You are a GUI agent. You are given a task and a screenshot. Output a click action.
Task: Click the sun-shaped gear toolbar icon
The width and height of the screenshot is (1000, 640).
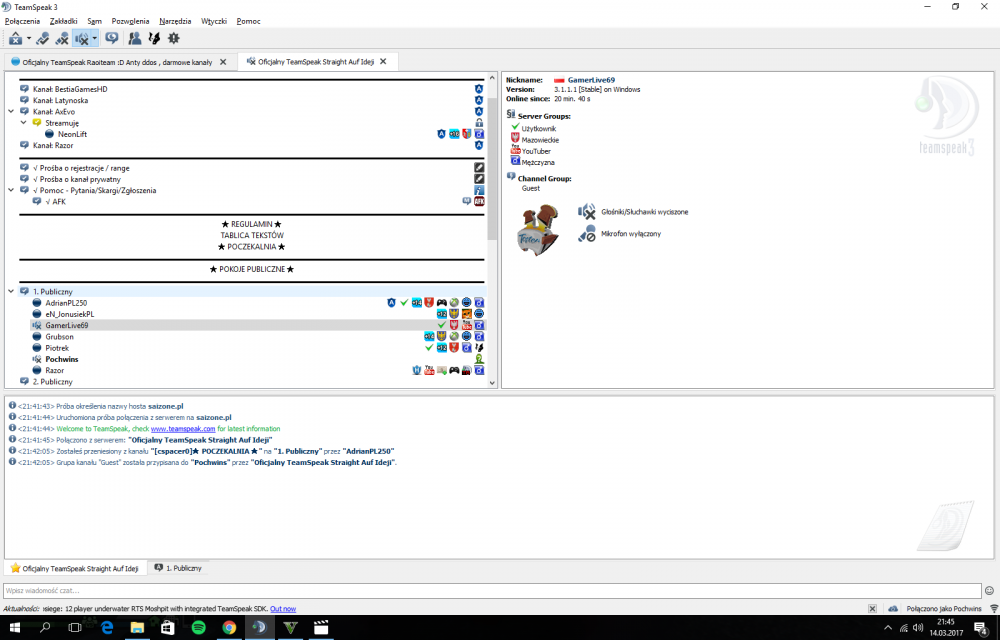point(173,39)
